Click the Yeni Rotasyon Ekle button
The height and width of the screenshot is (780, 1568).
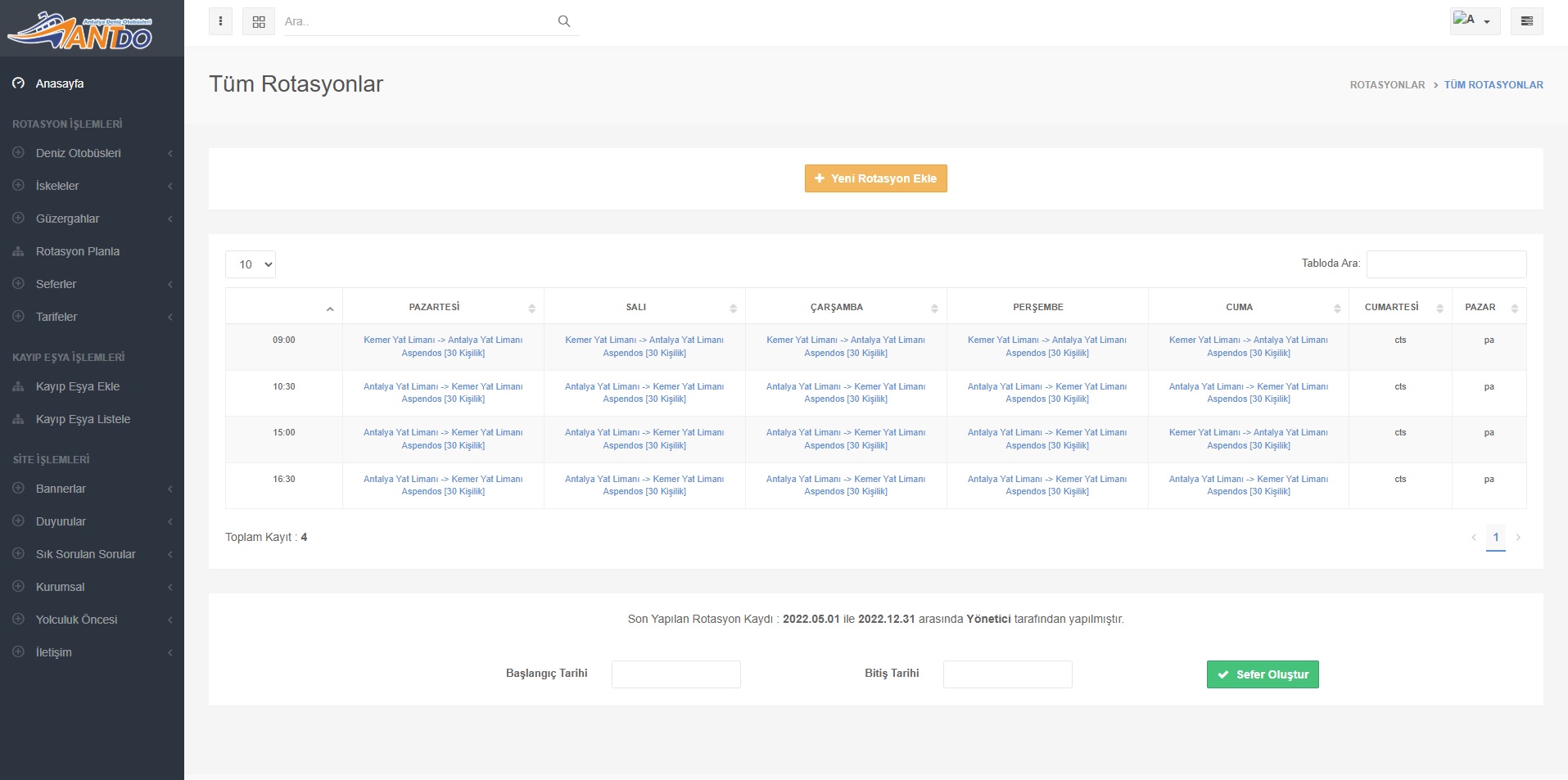(875, 178)
